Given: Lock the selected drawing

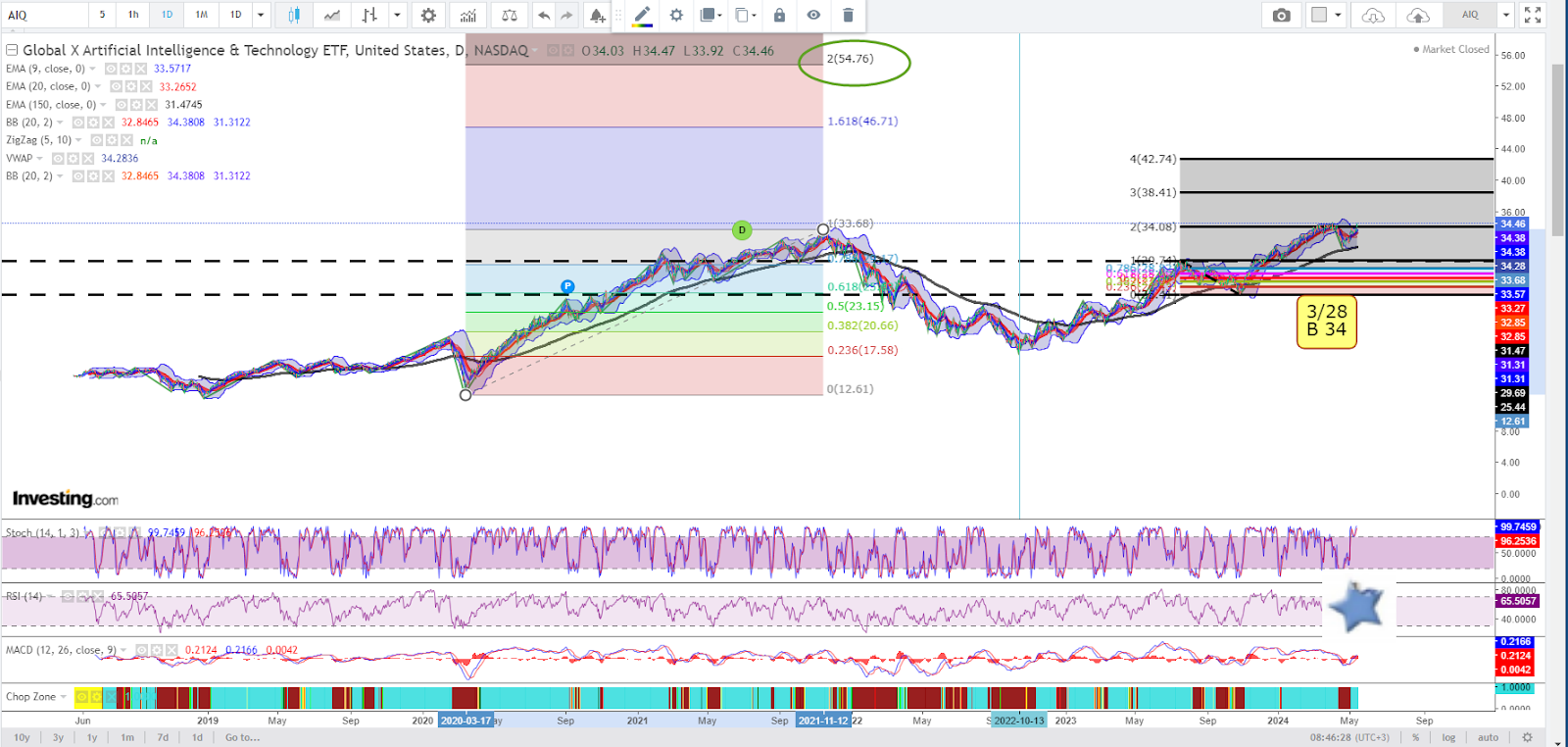Looking at the screenshot, I should (x=779, y=15).
